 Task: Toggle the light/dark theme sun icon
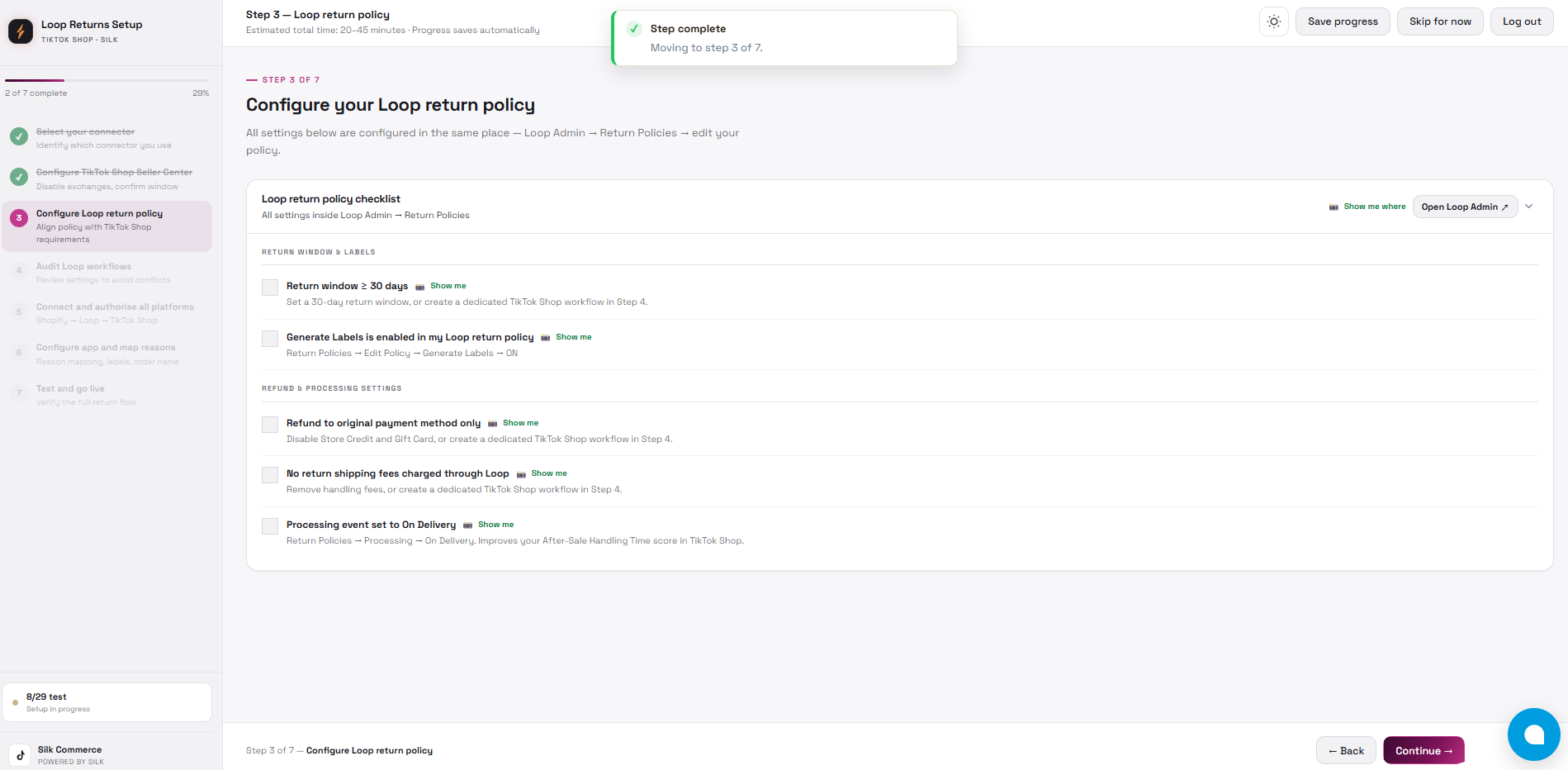pyautogui.click(x=1274, y=21)
